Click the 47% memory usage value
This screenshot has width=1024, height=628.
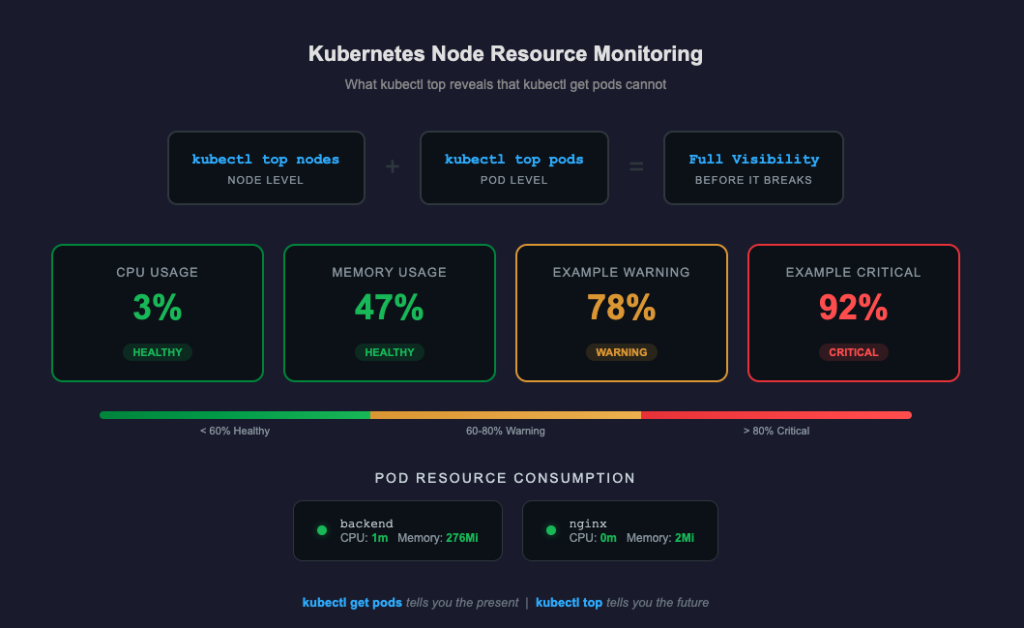coord(389,308)
